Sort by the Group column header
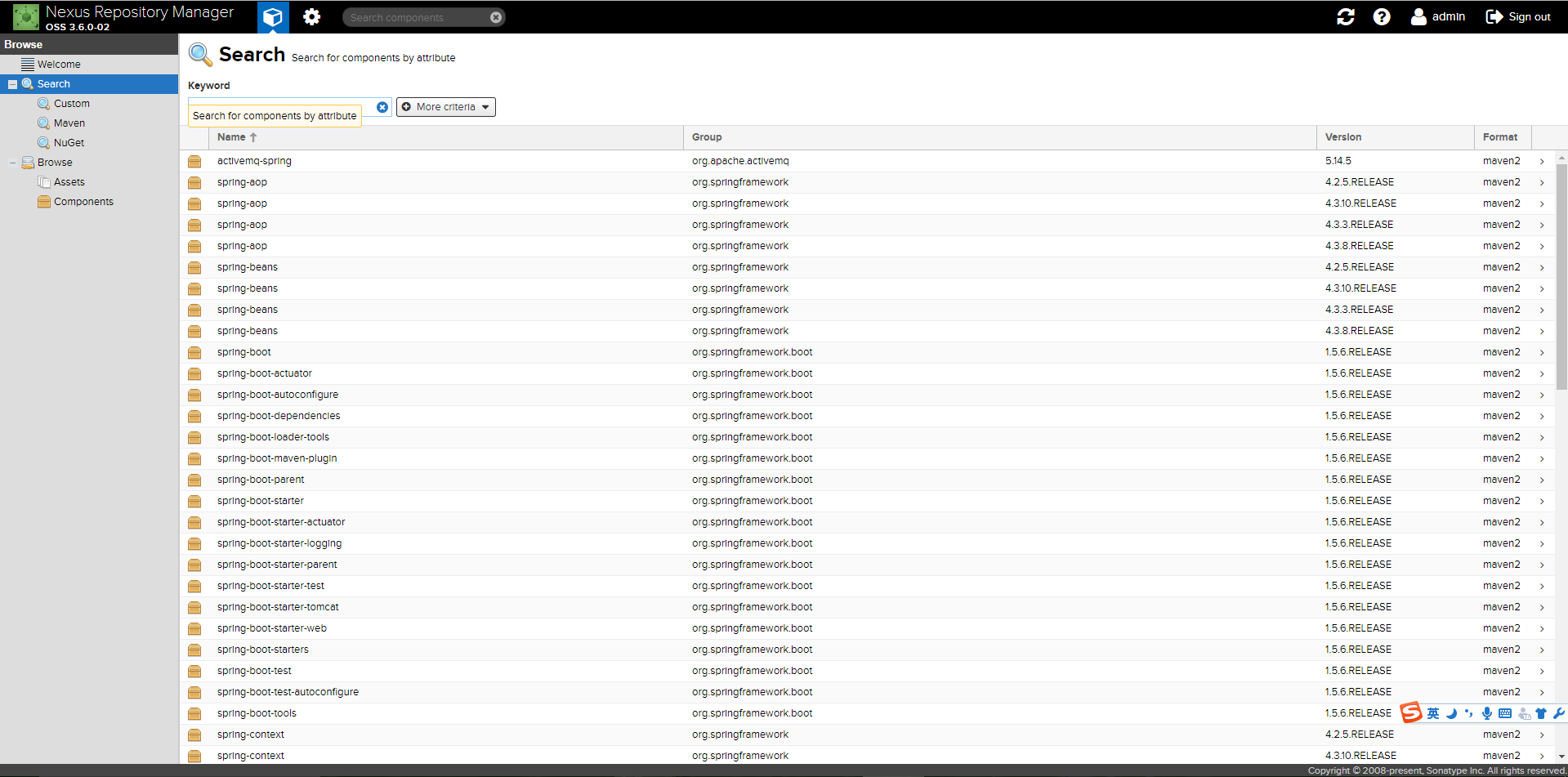Screen dimensions: 1568x777 pyautogui.click(x=999, y=137)
